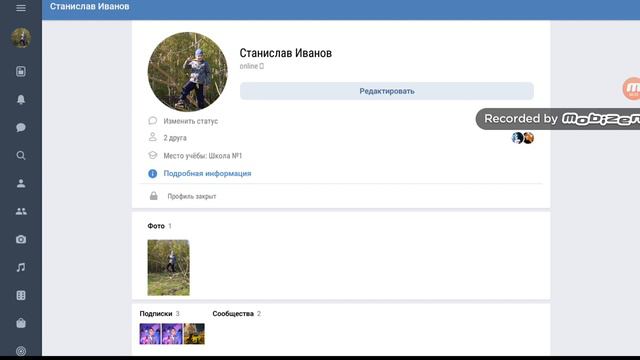The width and height of the screenshot is (640, 360).
Task: Open the circular icon at sidebar bottom
Action: (21, 351)
